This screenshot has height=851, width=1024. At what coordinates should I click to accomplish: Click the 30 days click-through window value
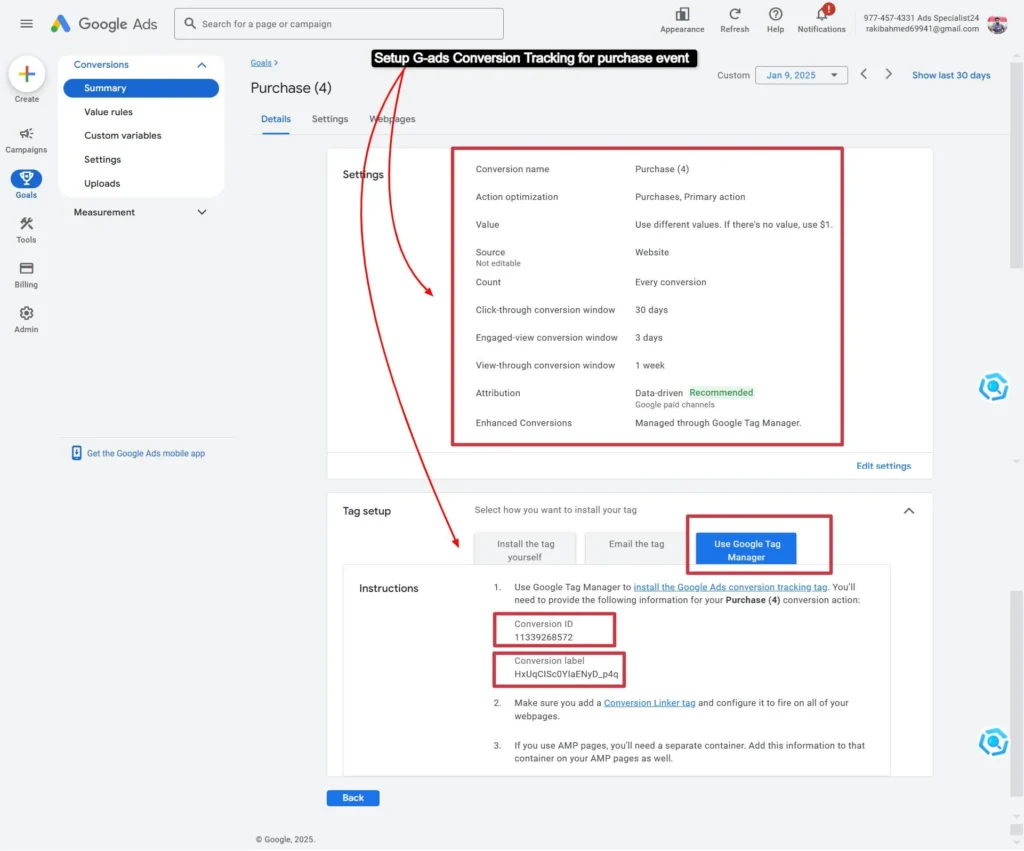651,310
